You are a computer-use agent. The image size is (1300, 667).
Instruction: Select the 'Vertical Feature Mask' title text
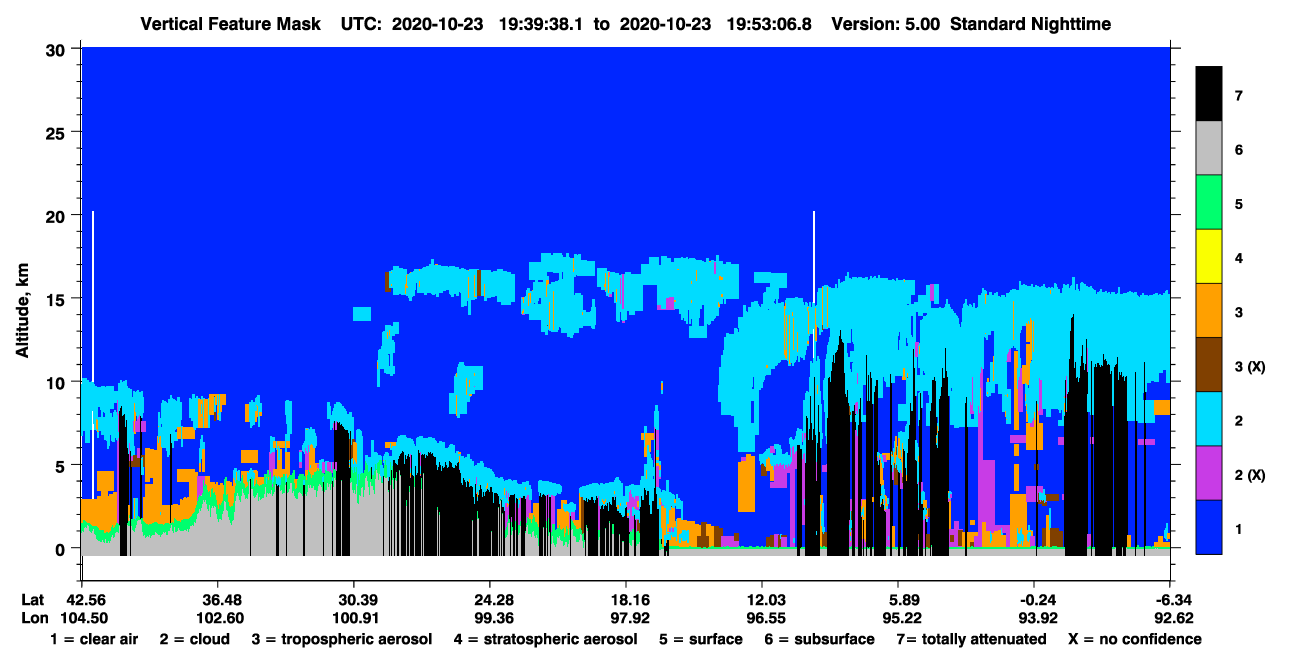pos(231,23)
